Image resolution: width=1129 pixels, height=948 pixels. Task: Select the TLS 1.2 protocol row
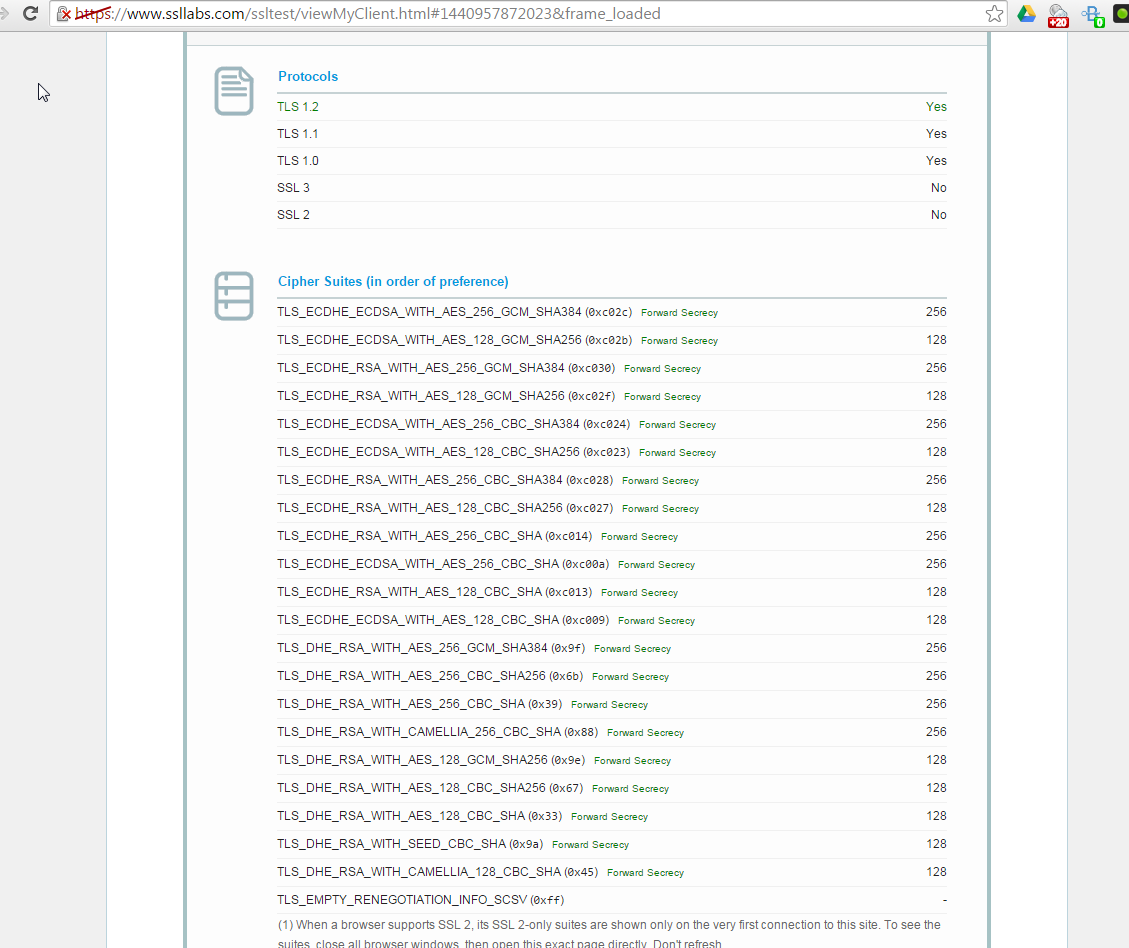pyautogui.click(x=297, y=107)
